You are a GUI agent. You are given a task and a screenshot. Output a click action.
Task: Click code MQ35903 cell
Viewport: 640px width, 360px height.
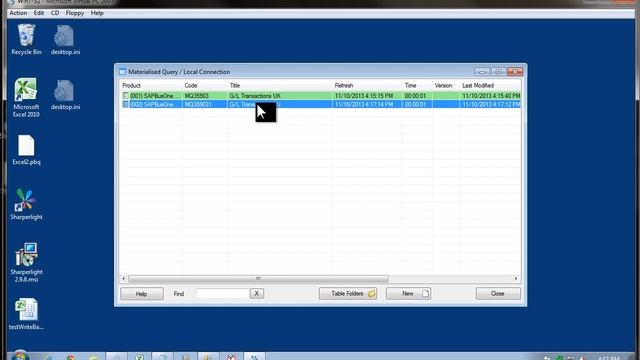click(x=197, y=96)
